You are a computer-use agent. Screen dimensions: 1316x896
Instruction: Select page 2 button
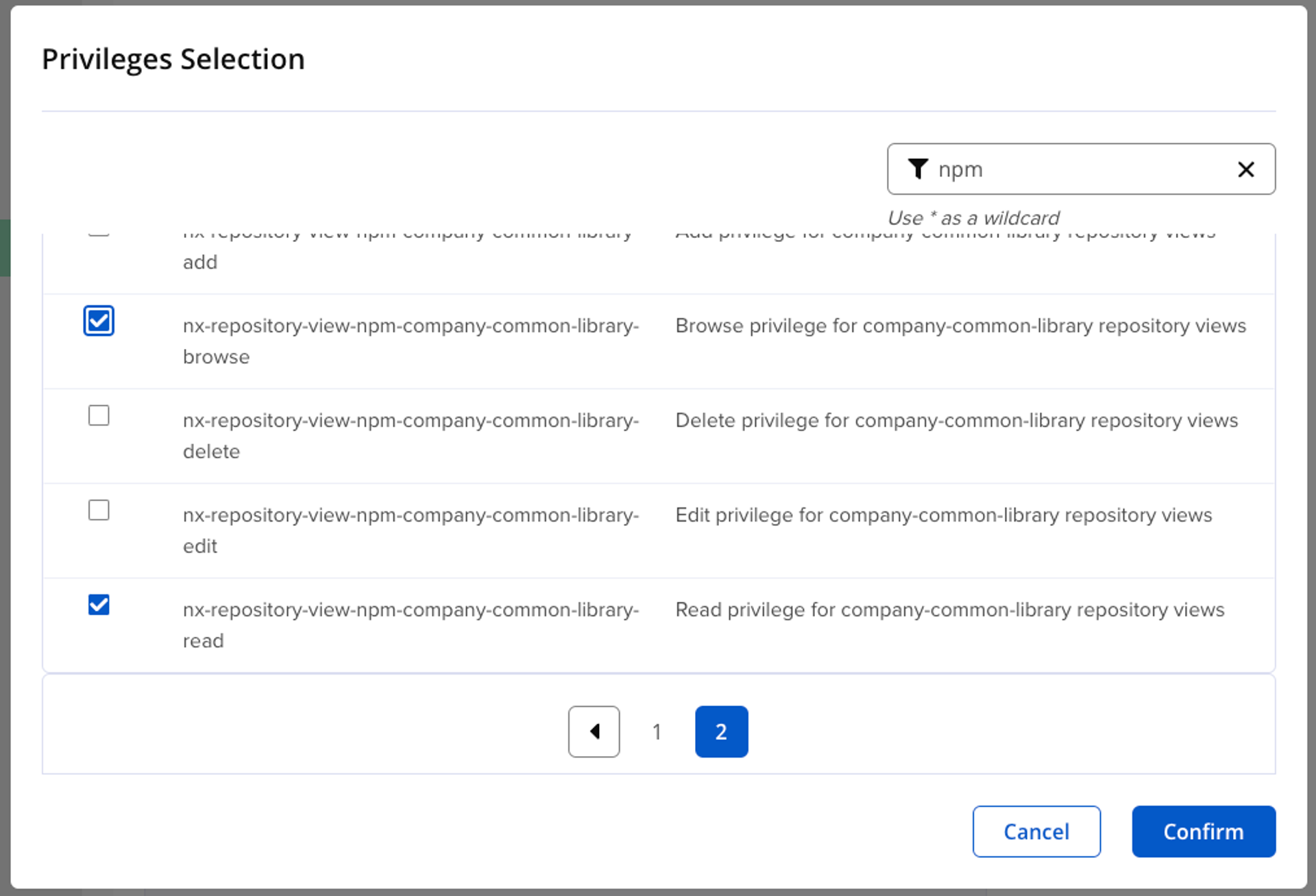(721, 731)
